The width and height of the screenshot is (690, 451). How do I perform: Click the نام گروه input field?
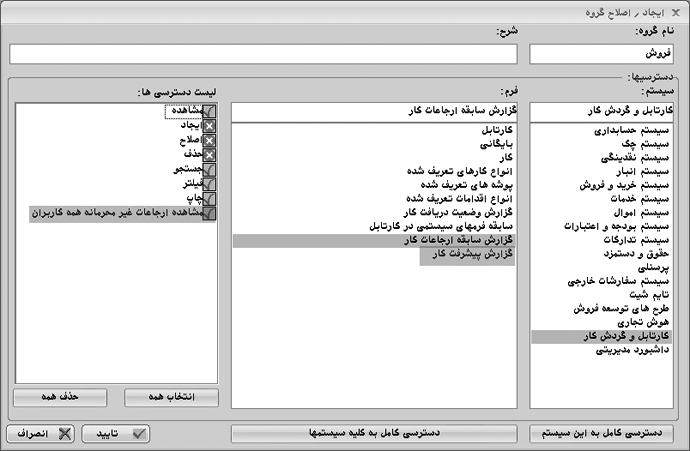point(607,54)
